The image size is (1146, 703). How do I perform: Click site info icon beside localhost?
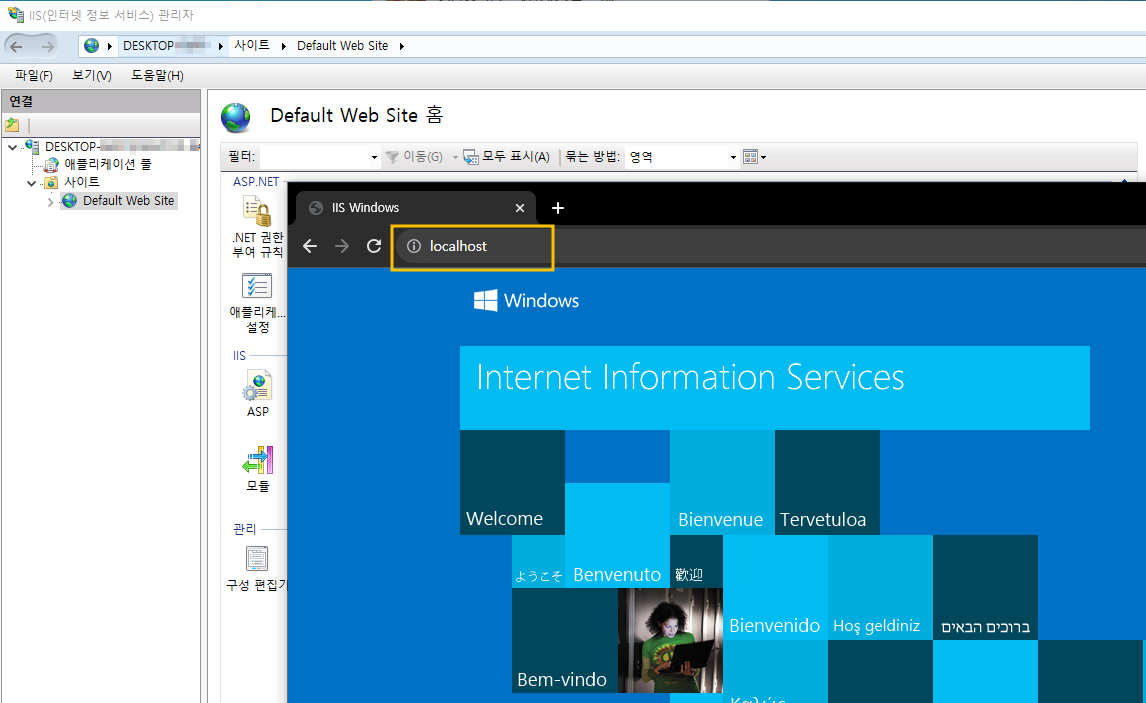(x=414, y=246)
